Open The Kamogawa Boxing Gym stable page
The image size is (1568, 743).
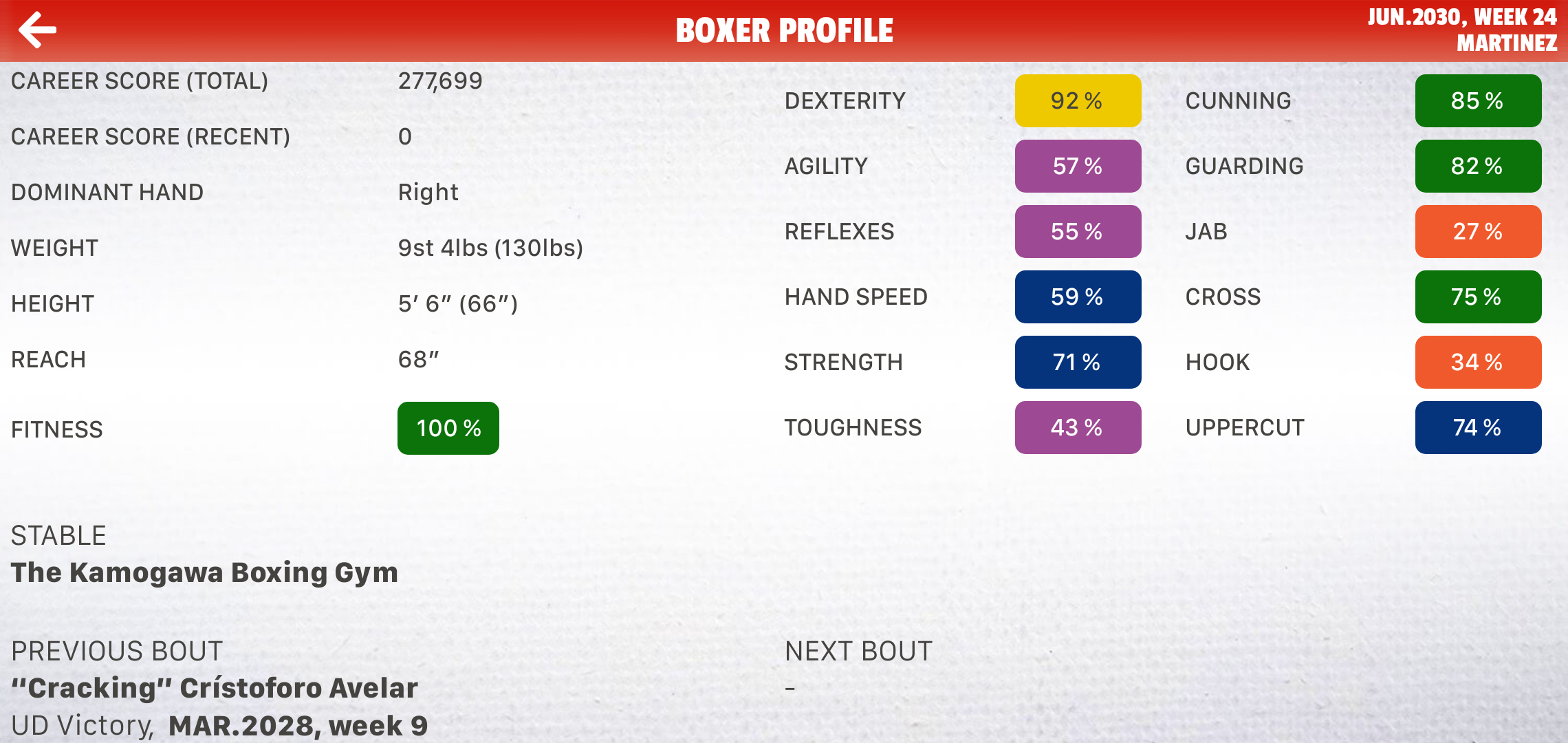click(205, 572)
